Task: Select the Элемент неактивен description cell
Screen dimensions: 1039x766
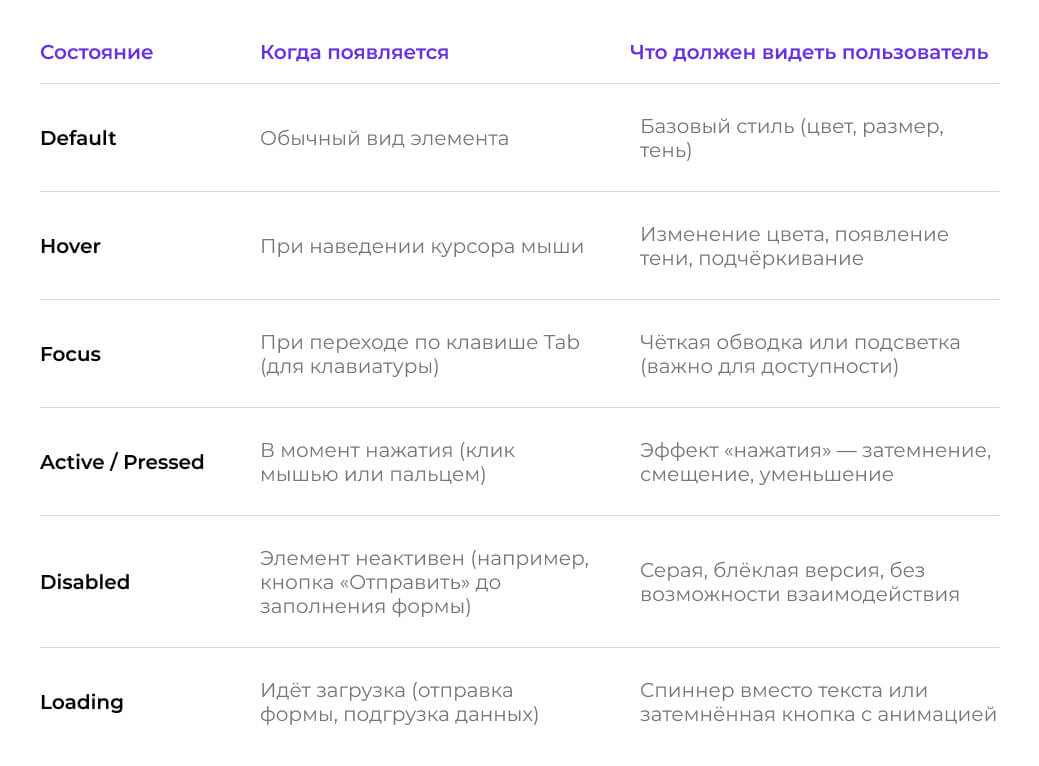Action: [425, 582]
